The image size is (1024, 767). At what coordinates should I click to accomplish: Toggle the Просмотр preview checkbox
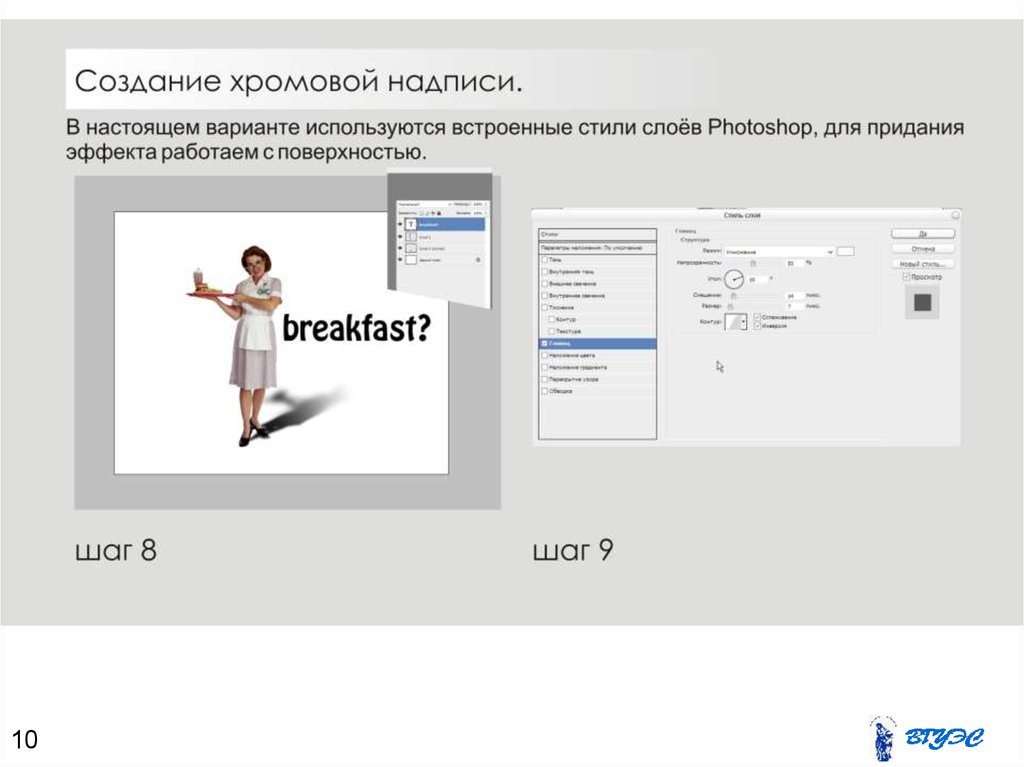[906, 277]
